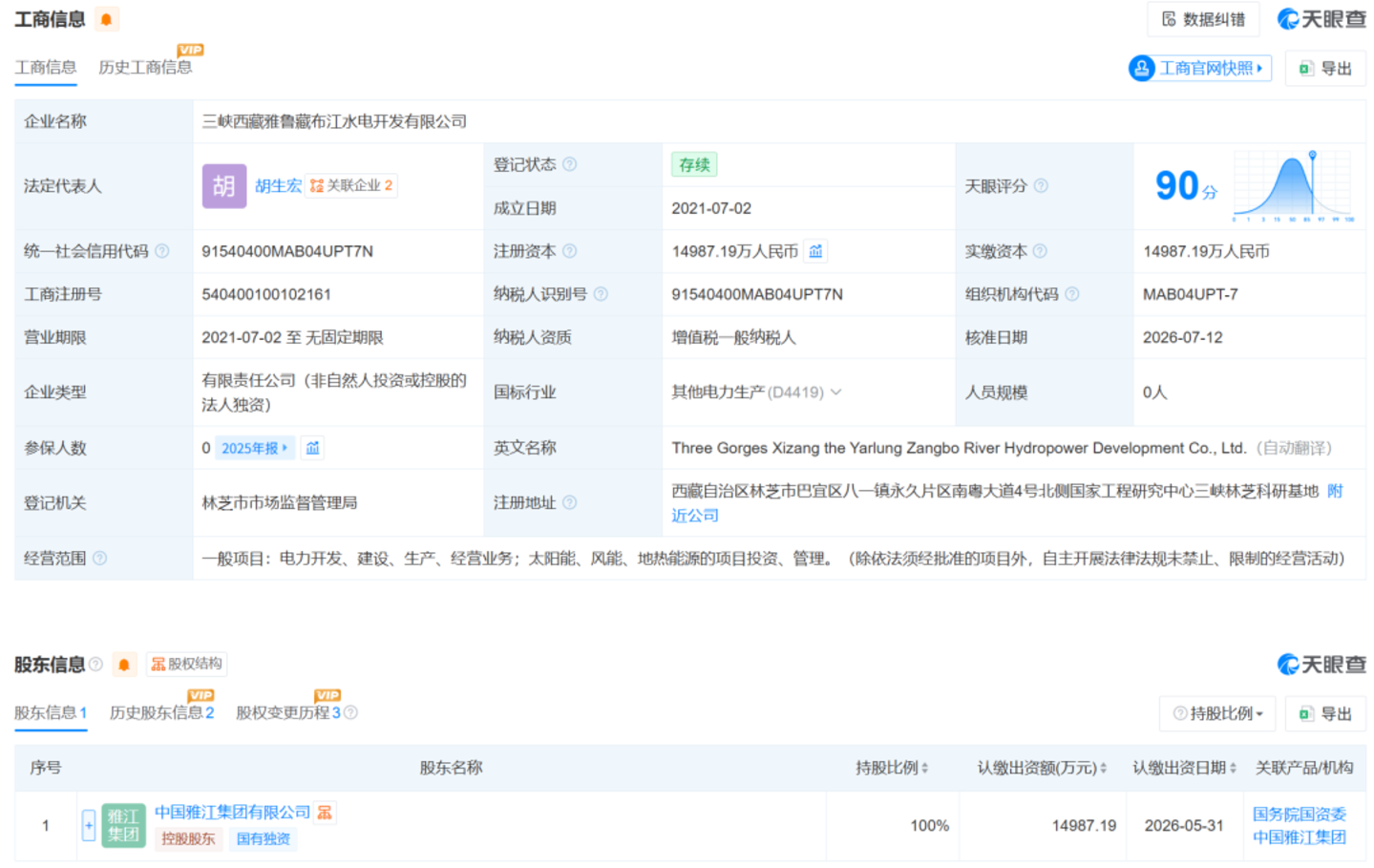Select the 工商信息 tab
Screen dimensions: 1374x868
pos(46,67)
